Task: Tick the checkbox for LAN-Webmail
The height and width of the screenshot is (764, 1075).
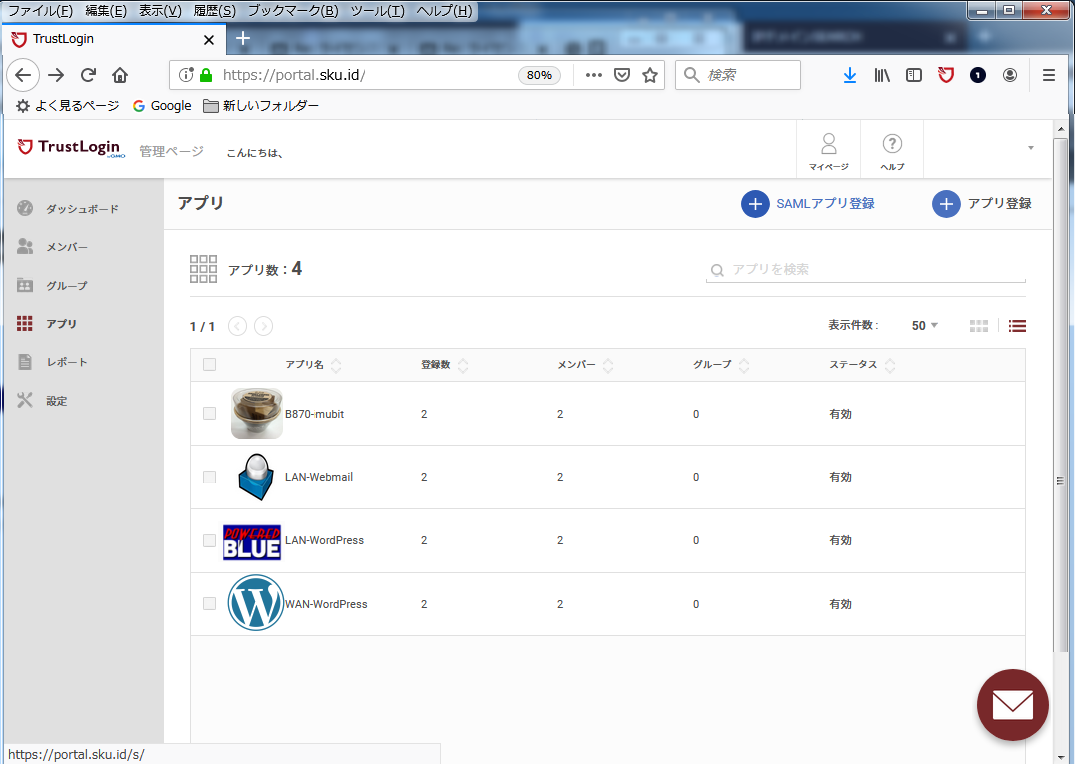Action: coord(210,477)
